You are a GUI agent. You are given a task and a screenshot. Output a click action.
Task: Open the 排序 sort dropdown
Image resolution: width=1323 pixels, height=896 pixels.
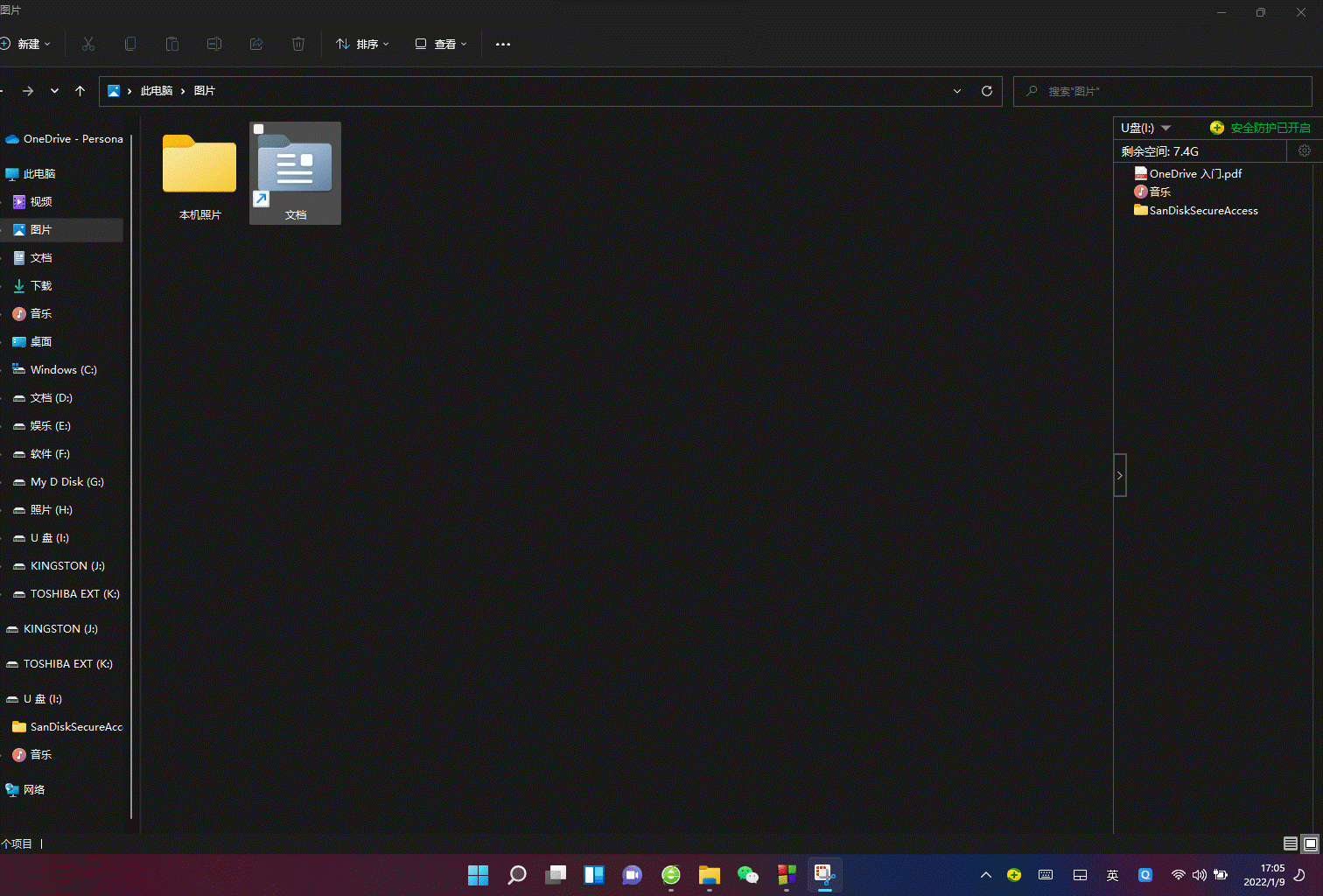tap(363, 44)
